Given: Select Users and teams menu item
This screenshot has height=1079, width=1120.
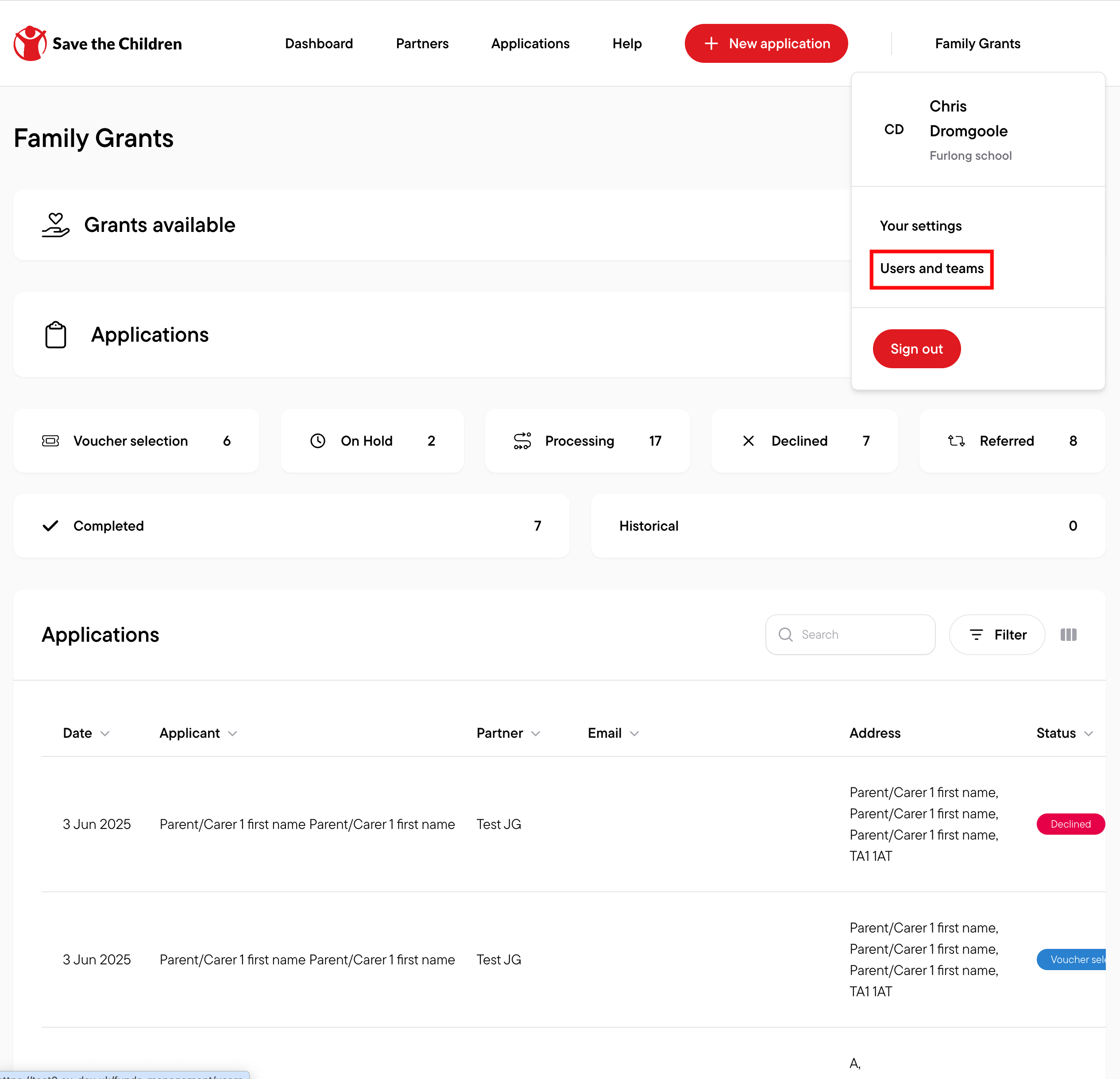Looking at the screenshot, I should click(931, 269).
